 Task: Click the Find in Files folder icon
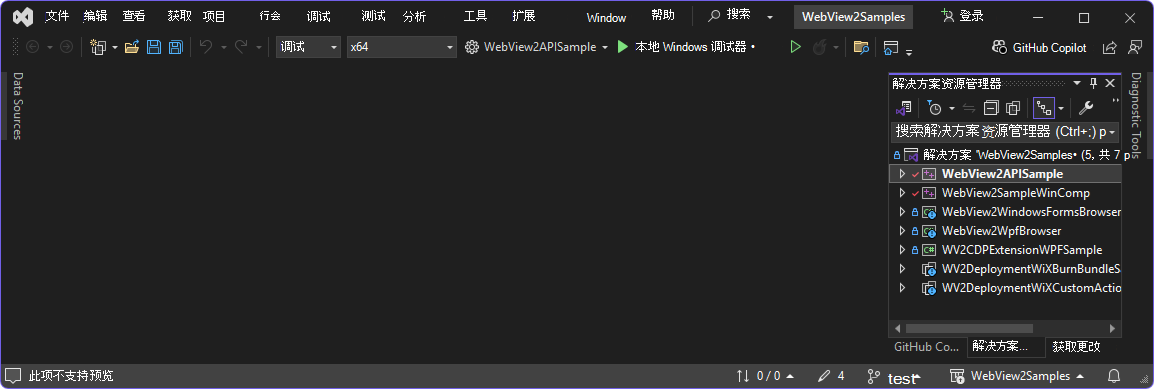[x=860, y=47]
